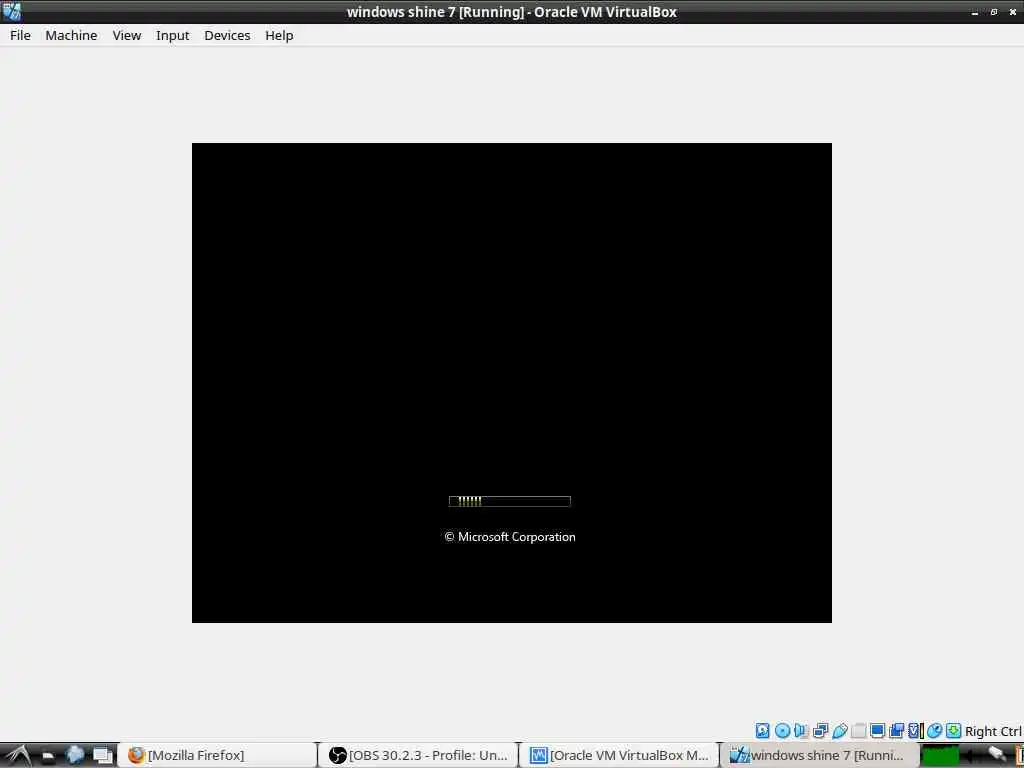
Task: Click the window title 'windows shine 7 [Running]'
Action: point(436,12)
